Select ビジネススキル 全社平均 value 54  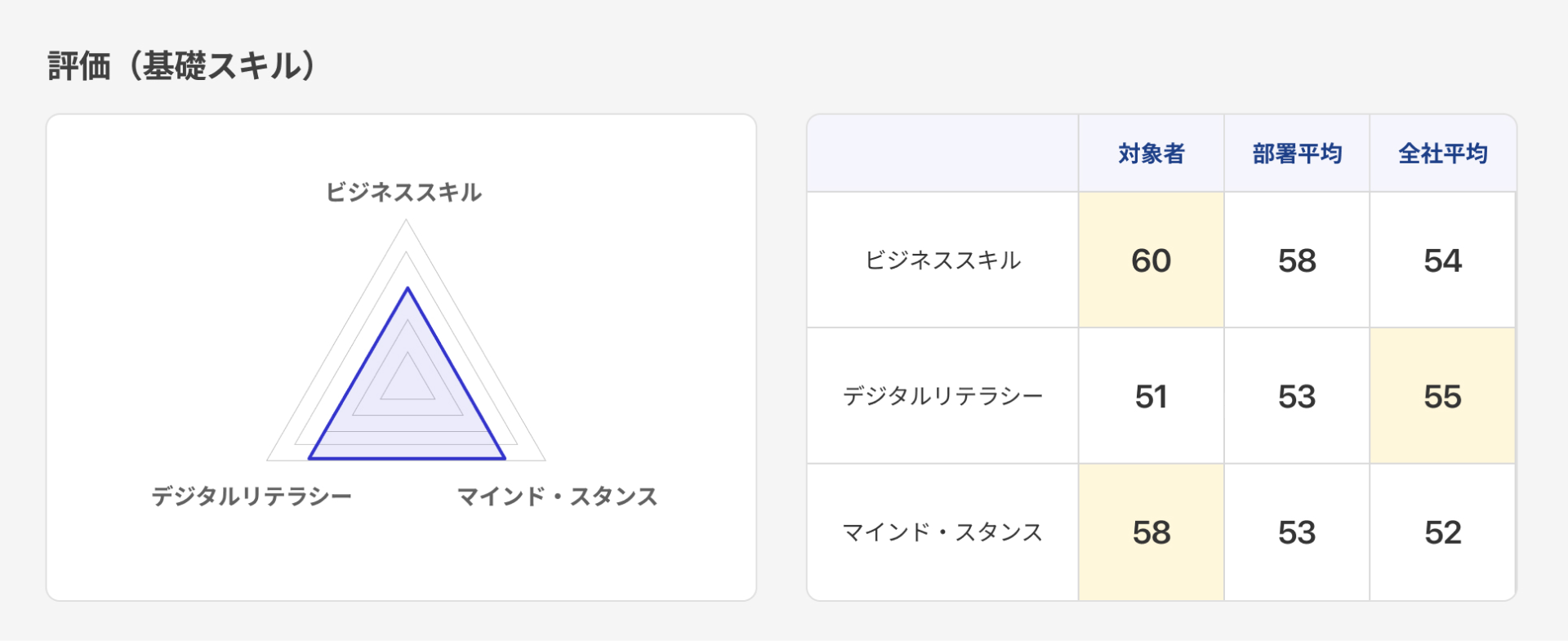click(x=1442, y=260)
